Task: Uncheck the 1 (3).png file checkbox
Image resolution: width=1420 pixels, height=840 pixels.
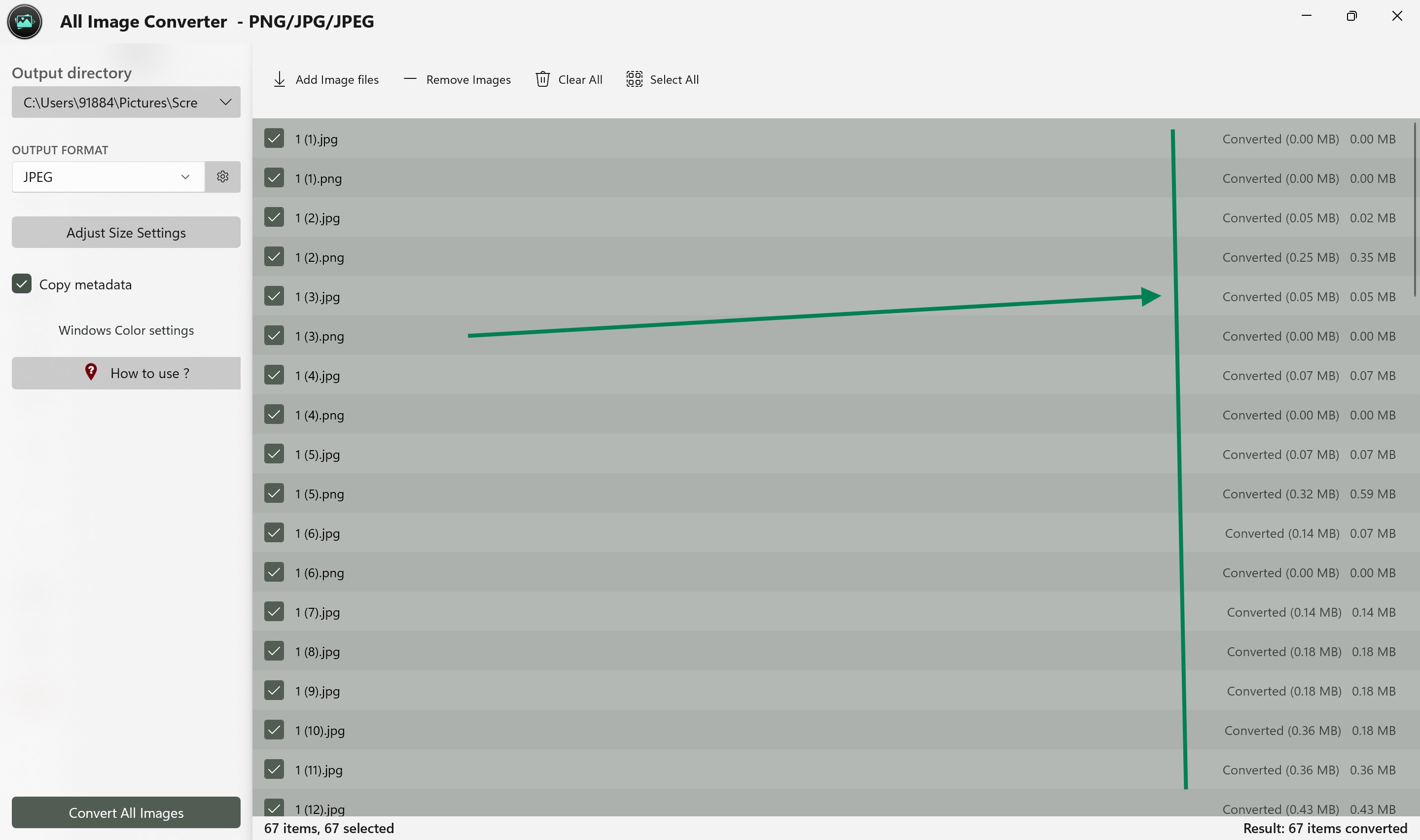Action: 274,336
